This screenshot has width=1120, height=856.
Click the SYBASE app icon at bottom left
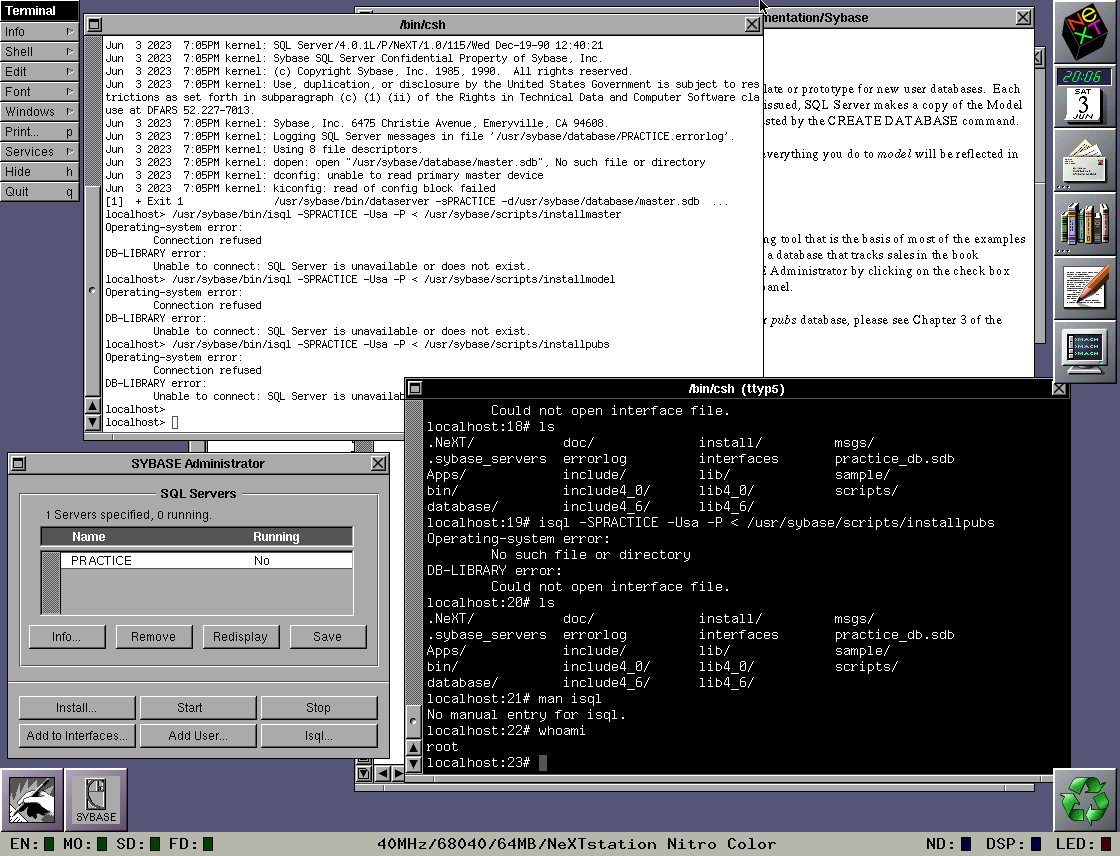(96, 800)
